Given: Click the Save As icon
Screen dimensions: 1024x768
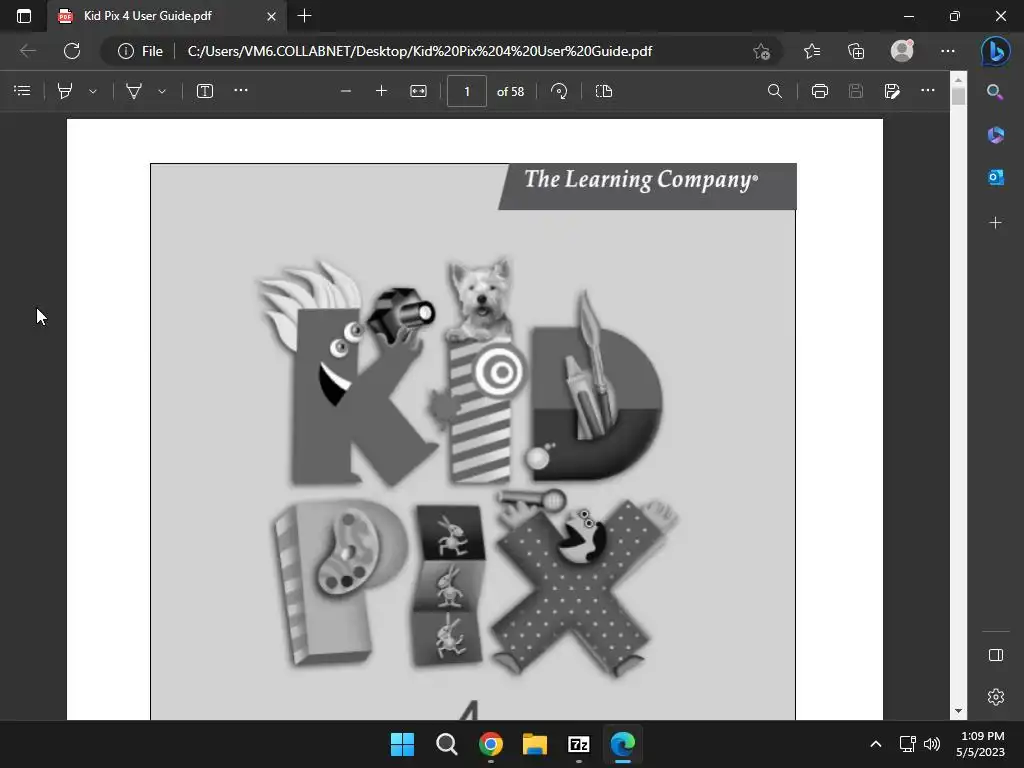Looking at the screenshot, I should [x=892, y=91].
